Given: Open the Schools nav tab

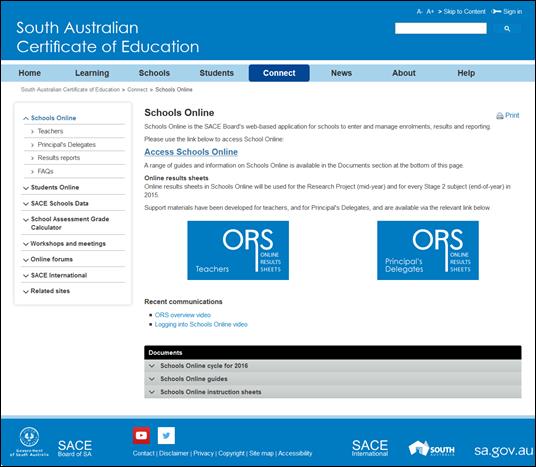Looking at the screenshot, I should (x=154, y=73).
